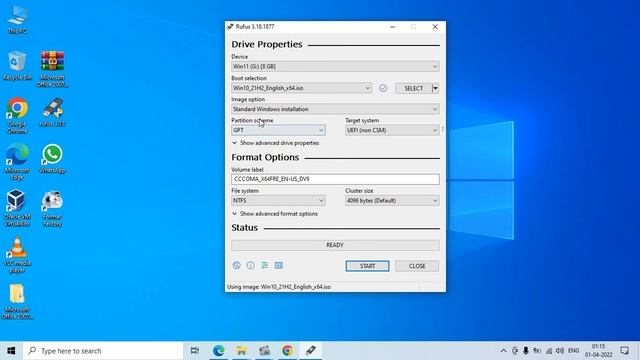Click the Format Factory taskbar icon
The height and width of the screenshot is (360, 640).
264,351
